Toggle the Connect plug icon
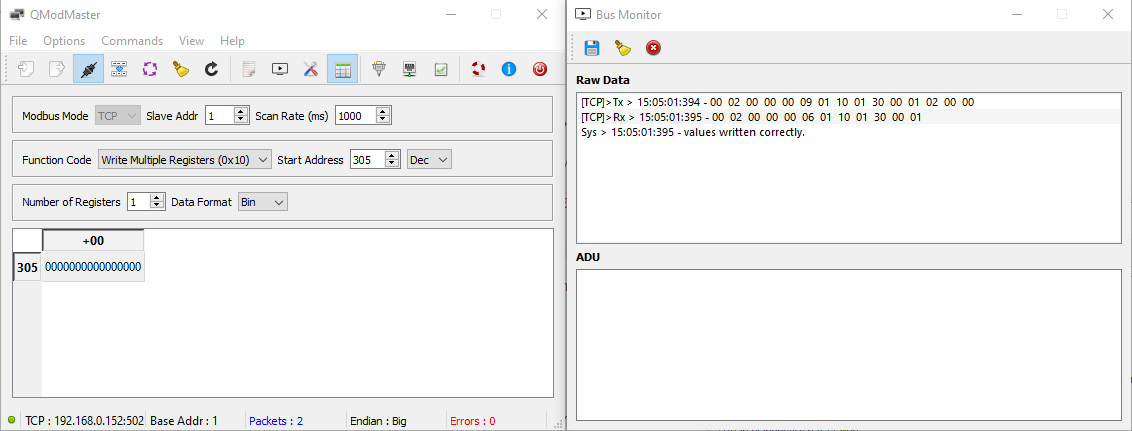Viewport: 1132px width, 431px height. pyautogui.click(x=88, y=69)
